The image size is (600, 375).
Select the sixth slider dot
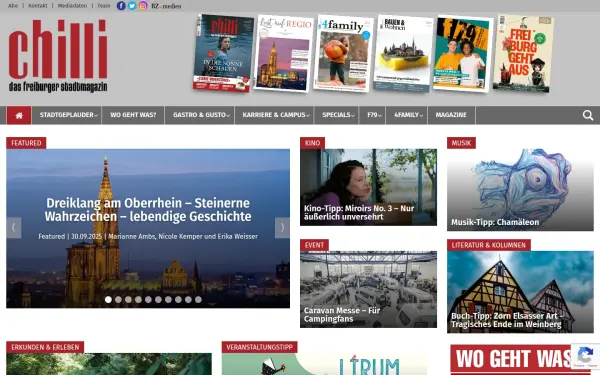pyautogui.click(x=158, y=300)
